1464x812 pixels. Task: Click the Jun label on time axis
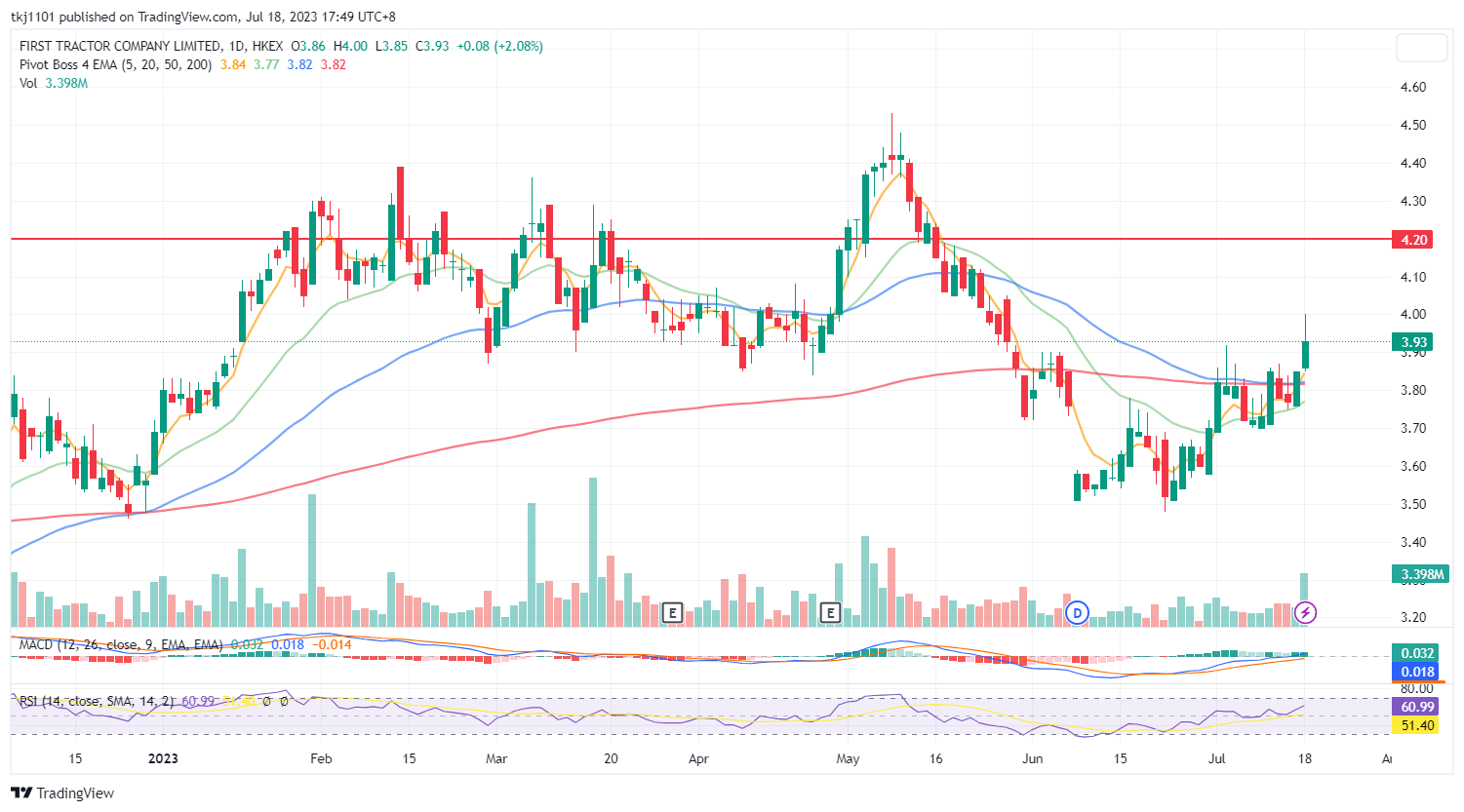[1032, 758]
